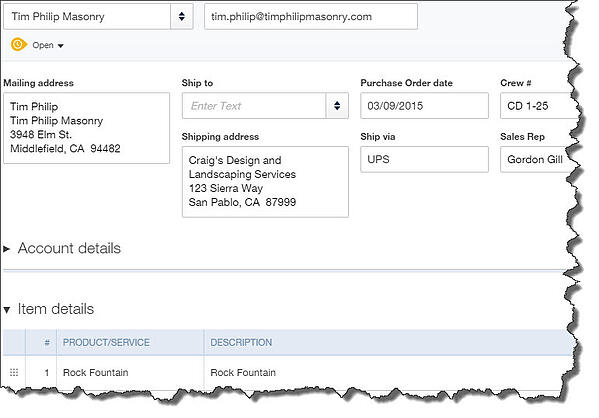Open the Ship to dropdown arrows

pos(337,105)
